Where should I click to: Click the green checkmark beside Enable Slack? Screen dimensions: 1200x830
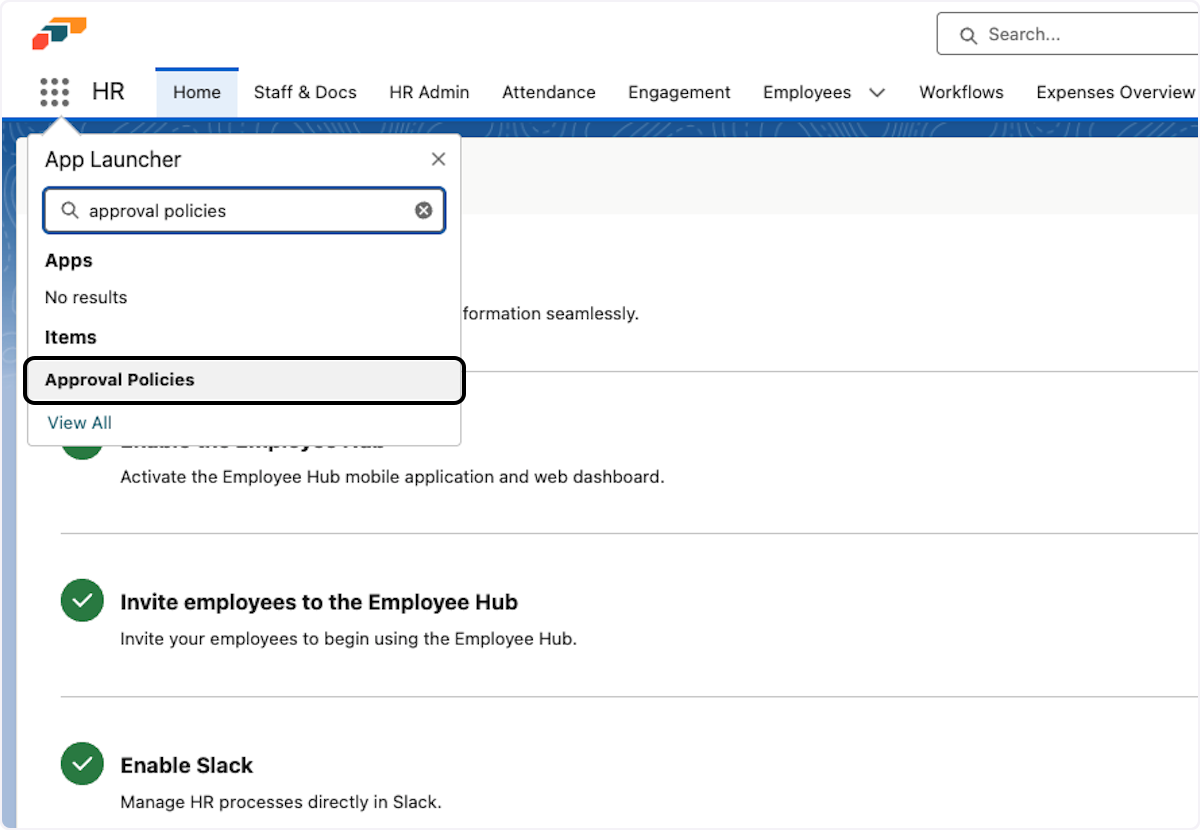(x=82, y=763)
